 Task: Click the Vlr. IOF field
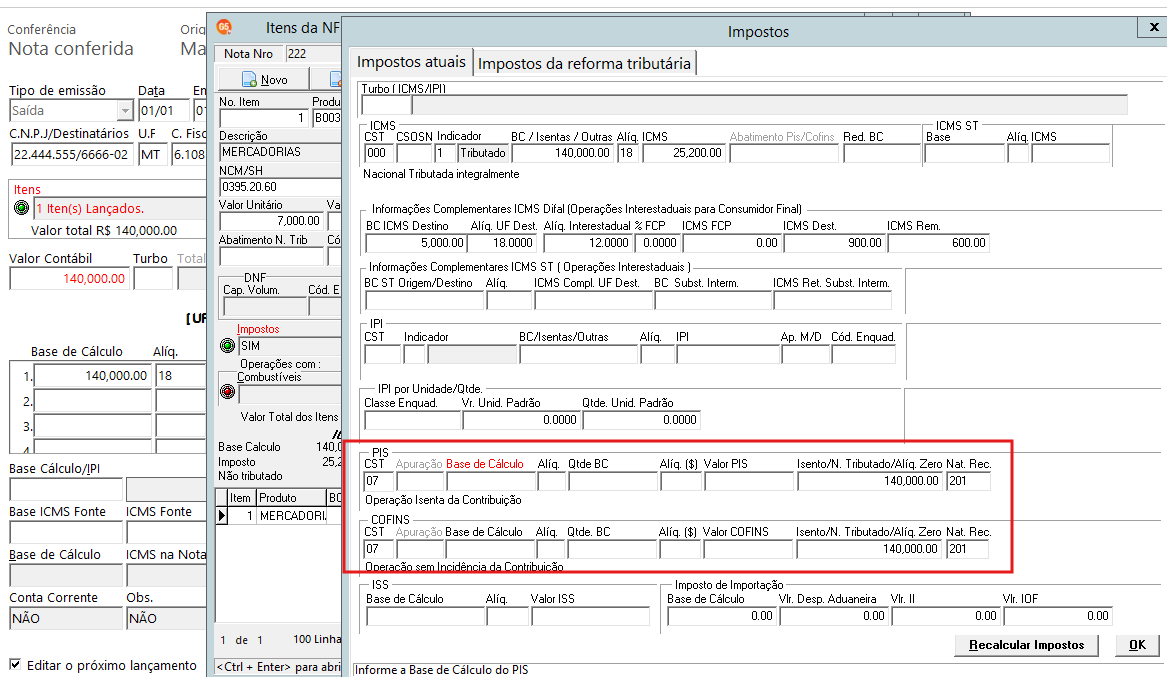[x=1057, y=616]
